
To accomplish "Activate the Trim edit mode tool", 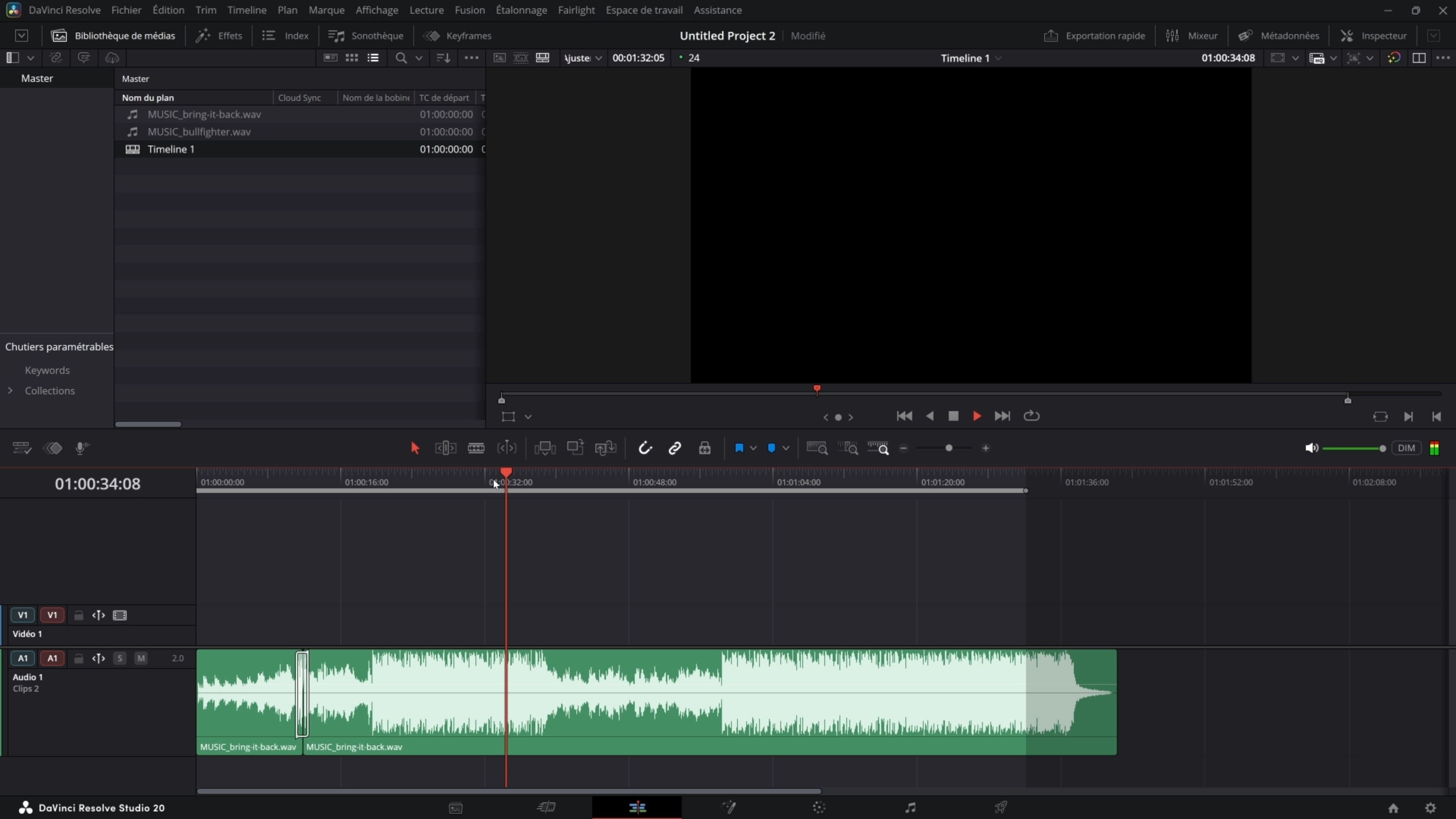I will (x=446, y=448).
